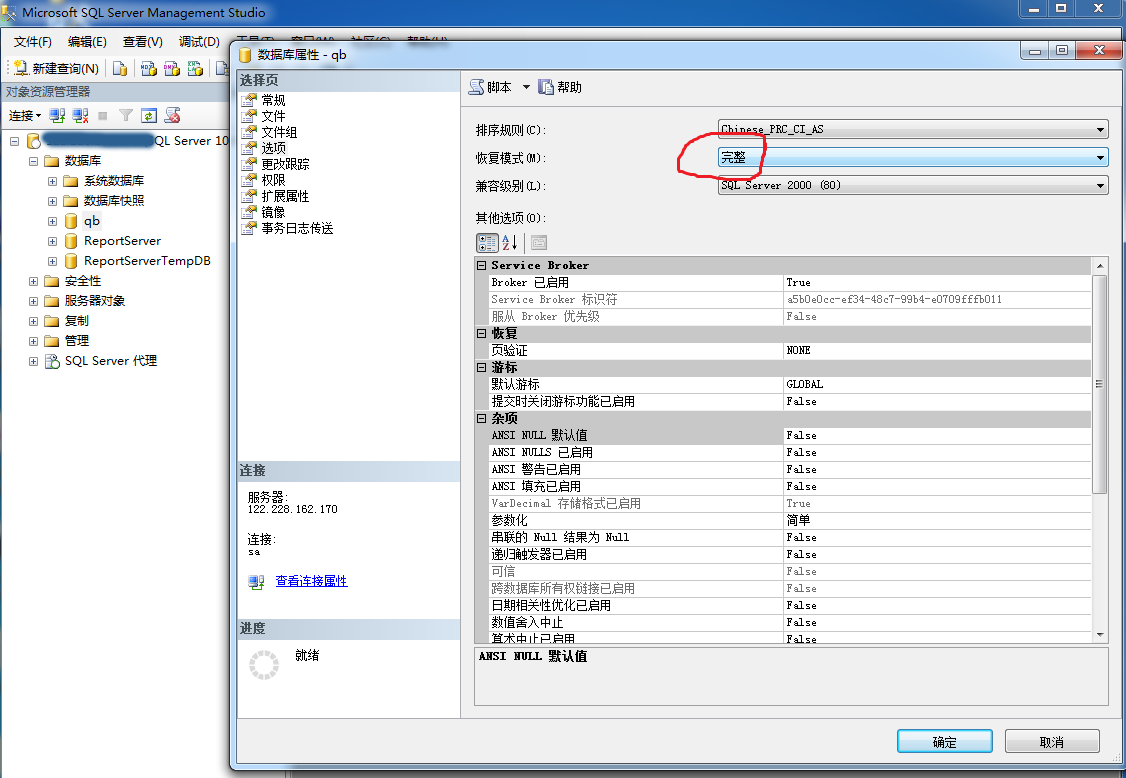The width and height of the screenshot is (1126, 778).
Task: Expand the SQL Server 代理 node
Action: [x=33, y=361]
